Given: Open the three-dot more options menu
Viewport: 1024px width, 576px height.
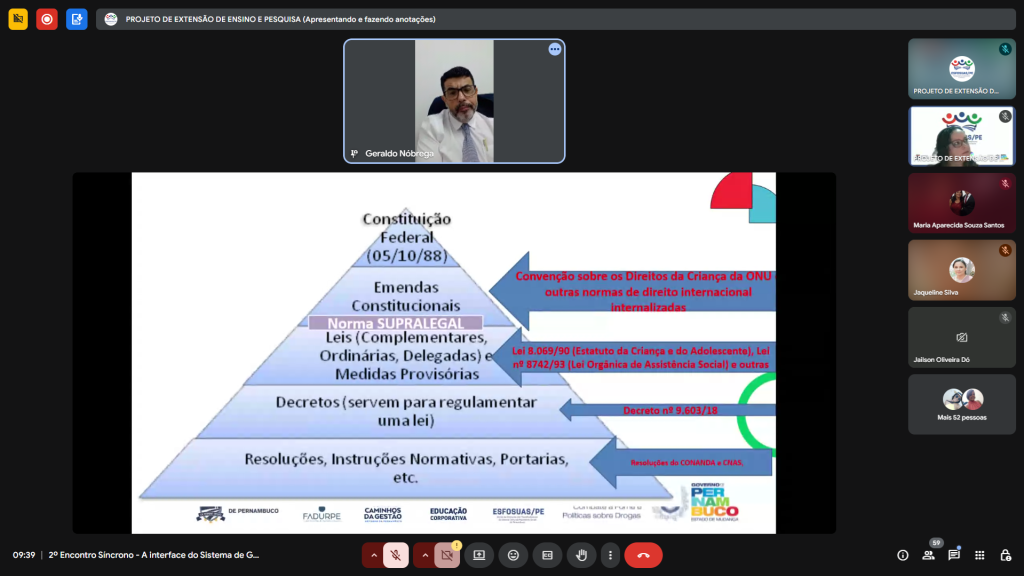Looking at the screenshot, I should tap(609, 555).
